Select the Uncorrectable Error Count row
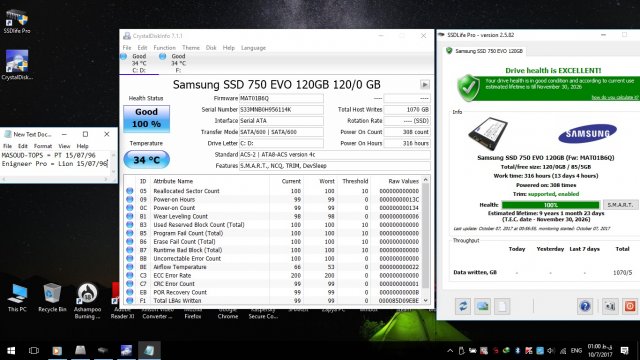The height and width of the screenshot is (360, 640). coord(273,258)
